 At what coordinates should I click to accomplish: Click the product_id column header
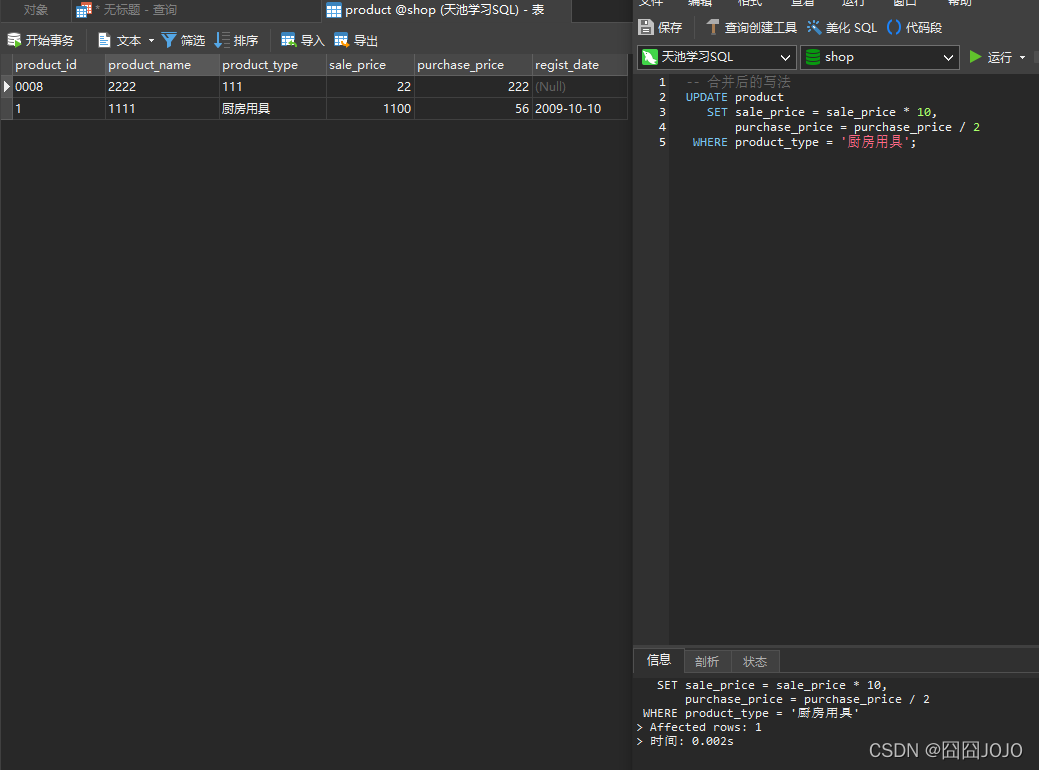coord(59,65)
